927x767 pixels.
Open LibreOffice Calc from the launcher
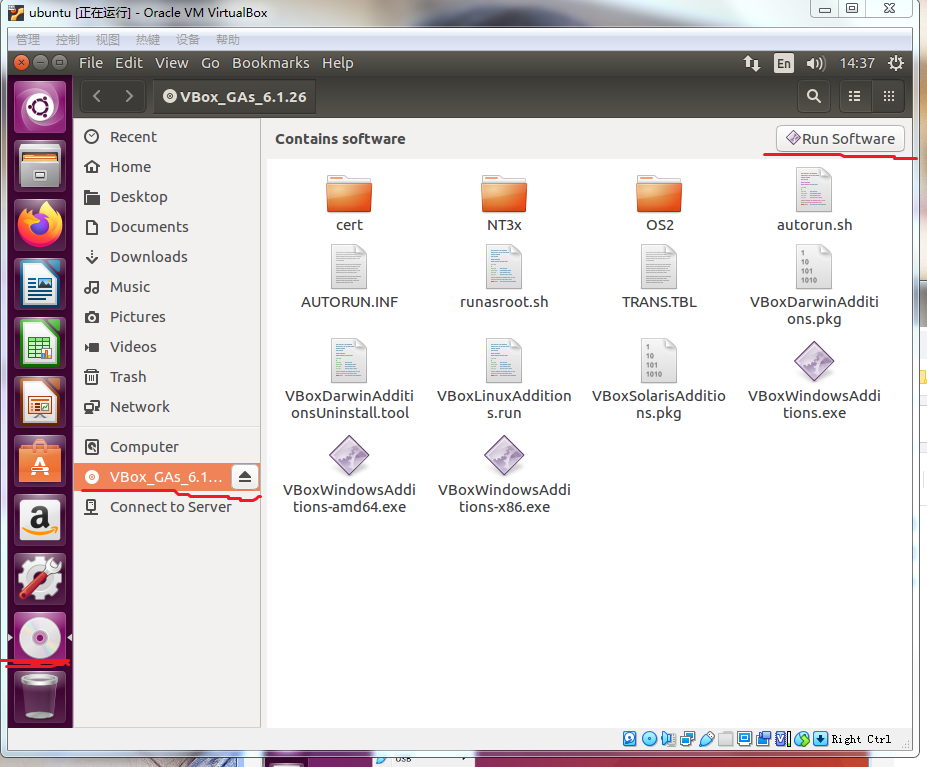[40, 344]
